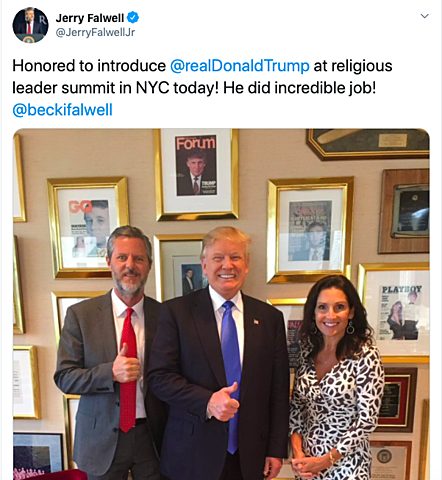Open the Jerry Falwell display name
Image resolution: width=442 pixels, height=480 pixels.
pos(90,18)
